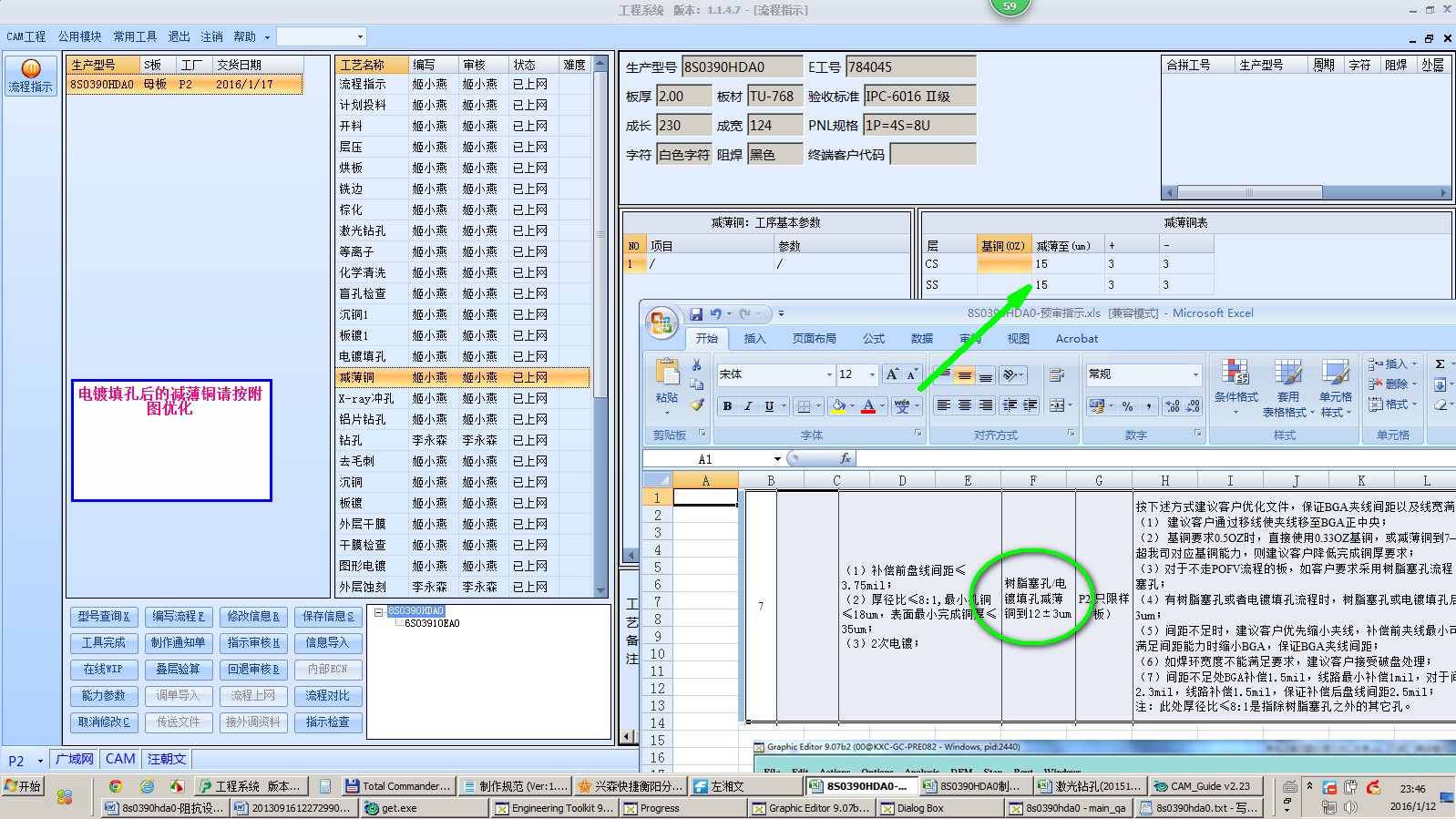Open the Name Box dropdown arrow
The height and width of the screenshot is (819, 1456).
pyautogui.click(x=777, y=459)
